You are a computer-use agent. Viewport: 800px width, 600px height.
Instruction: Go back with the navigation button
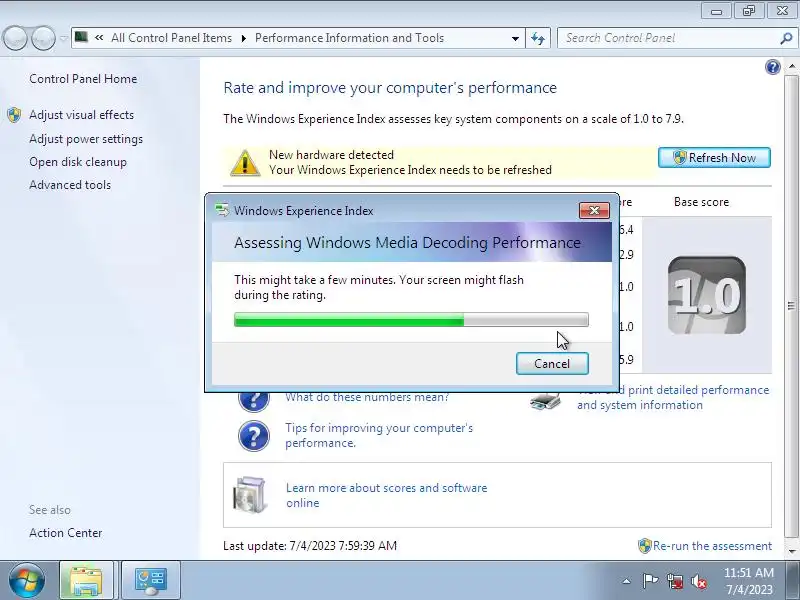tap(15, 38)
